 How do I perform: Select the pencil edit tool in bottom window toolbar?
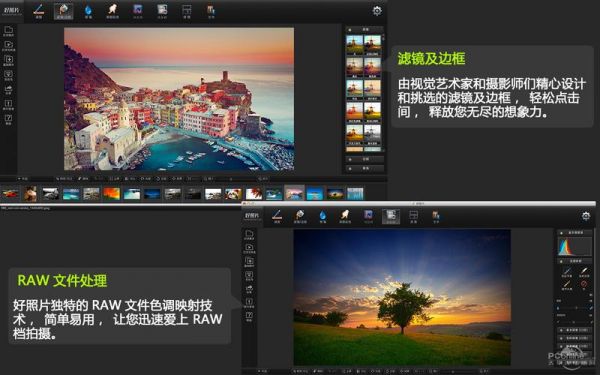pyautogui.click(x=277, y=217)
